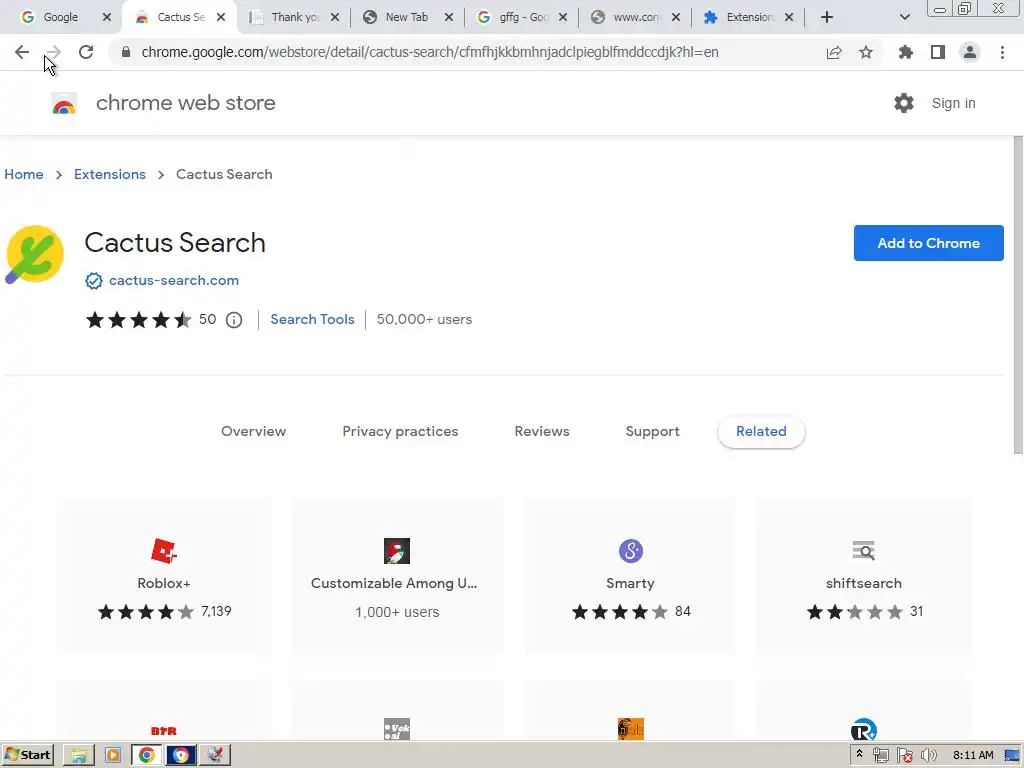Open the Support section tab
Viewport: 1024px width, 768px height.
coord(652,432)
